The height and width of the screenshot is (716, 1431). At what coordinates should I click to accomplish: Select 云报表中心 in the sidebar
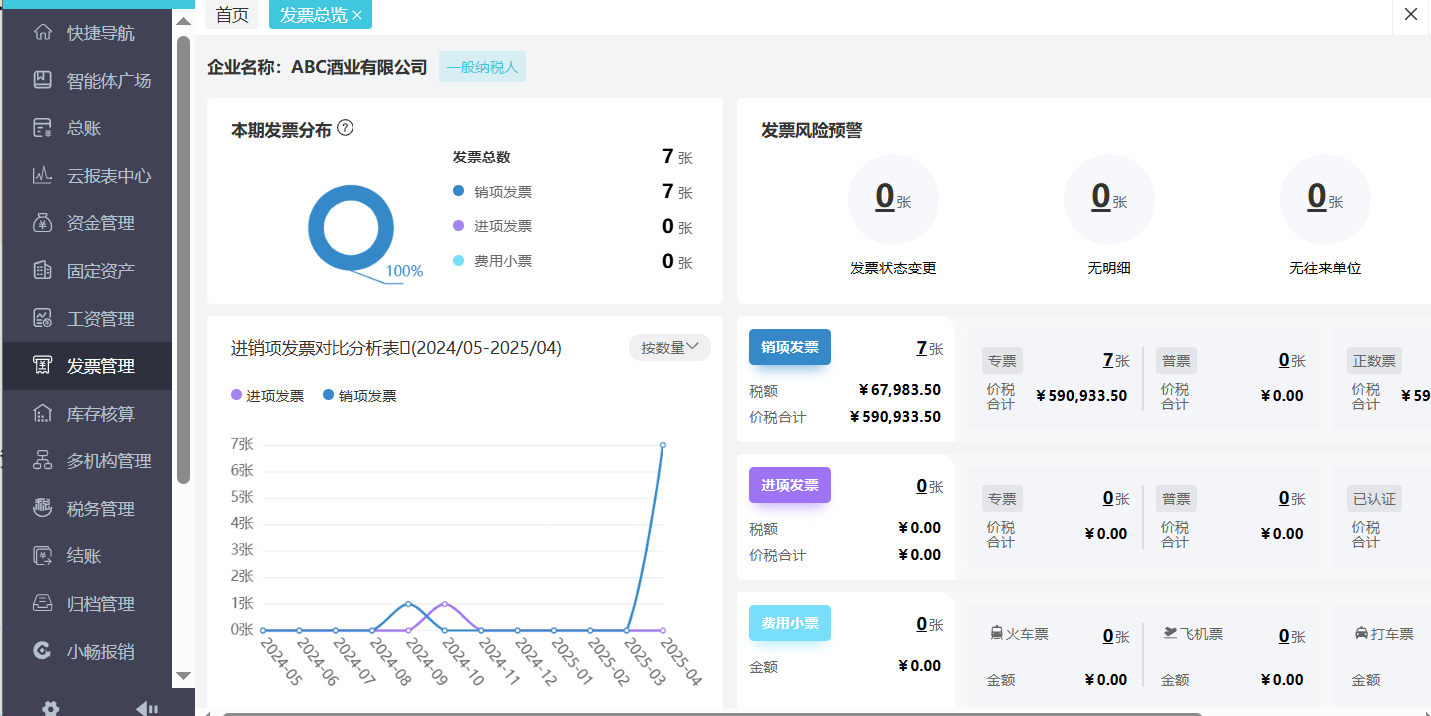click(87, 175)
